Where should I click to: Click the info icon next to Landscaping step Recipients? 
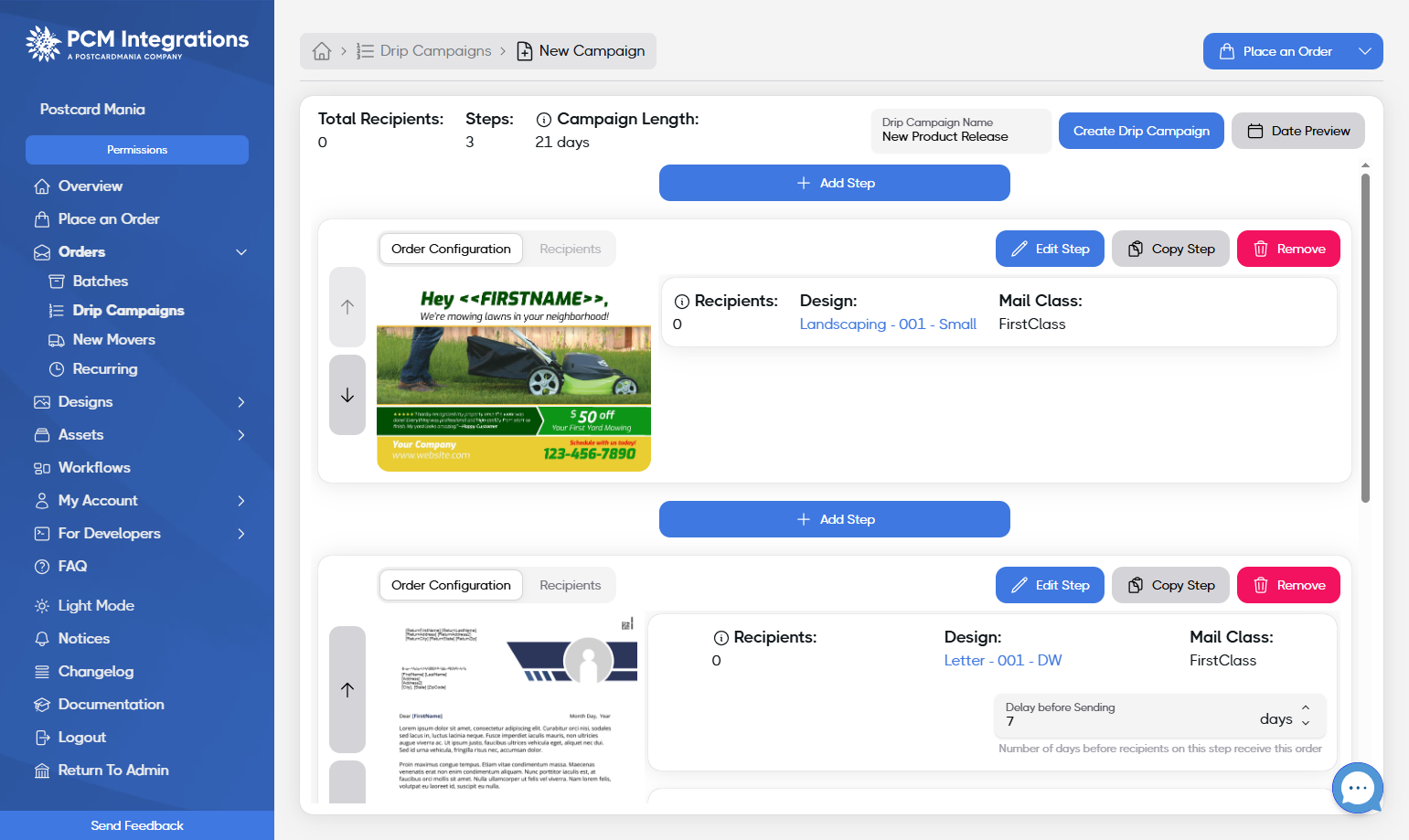[x=682, y=302]
